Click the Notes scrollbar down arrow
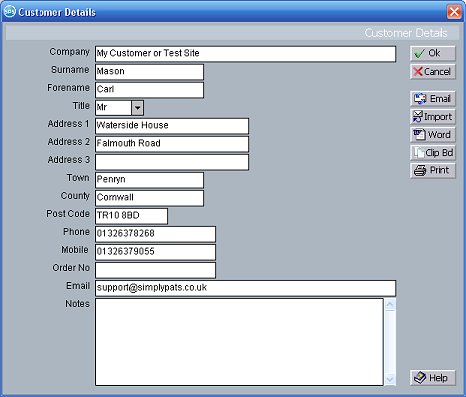 (390, 380)
